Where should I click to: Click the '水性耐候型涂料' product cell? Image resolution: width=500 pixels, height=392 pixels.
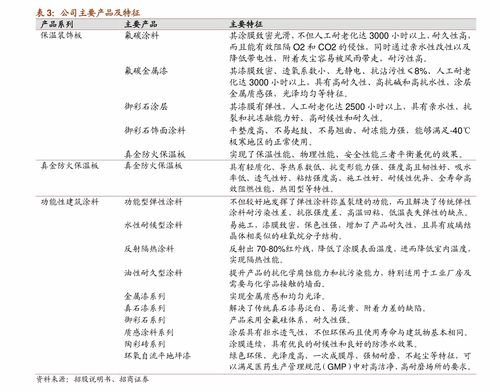coord(153,225)
